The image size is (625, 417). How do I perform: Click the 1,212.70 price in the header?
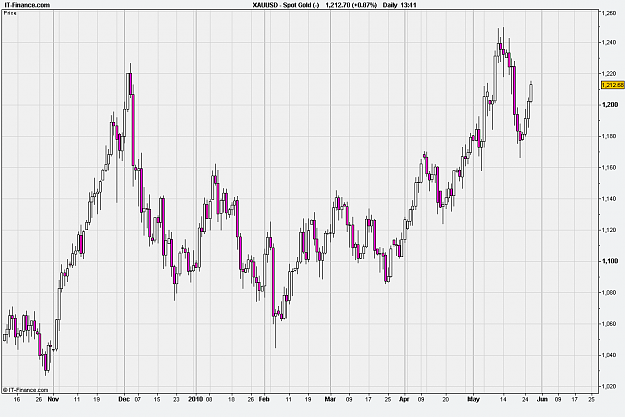(338, 5)
